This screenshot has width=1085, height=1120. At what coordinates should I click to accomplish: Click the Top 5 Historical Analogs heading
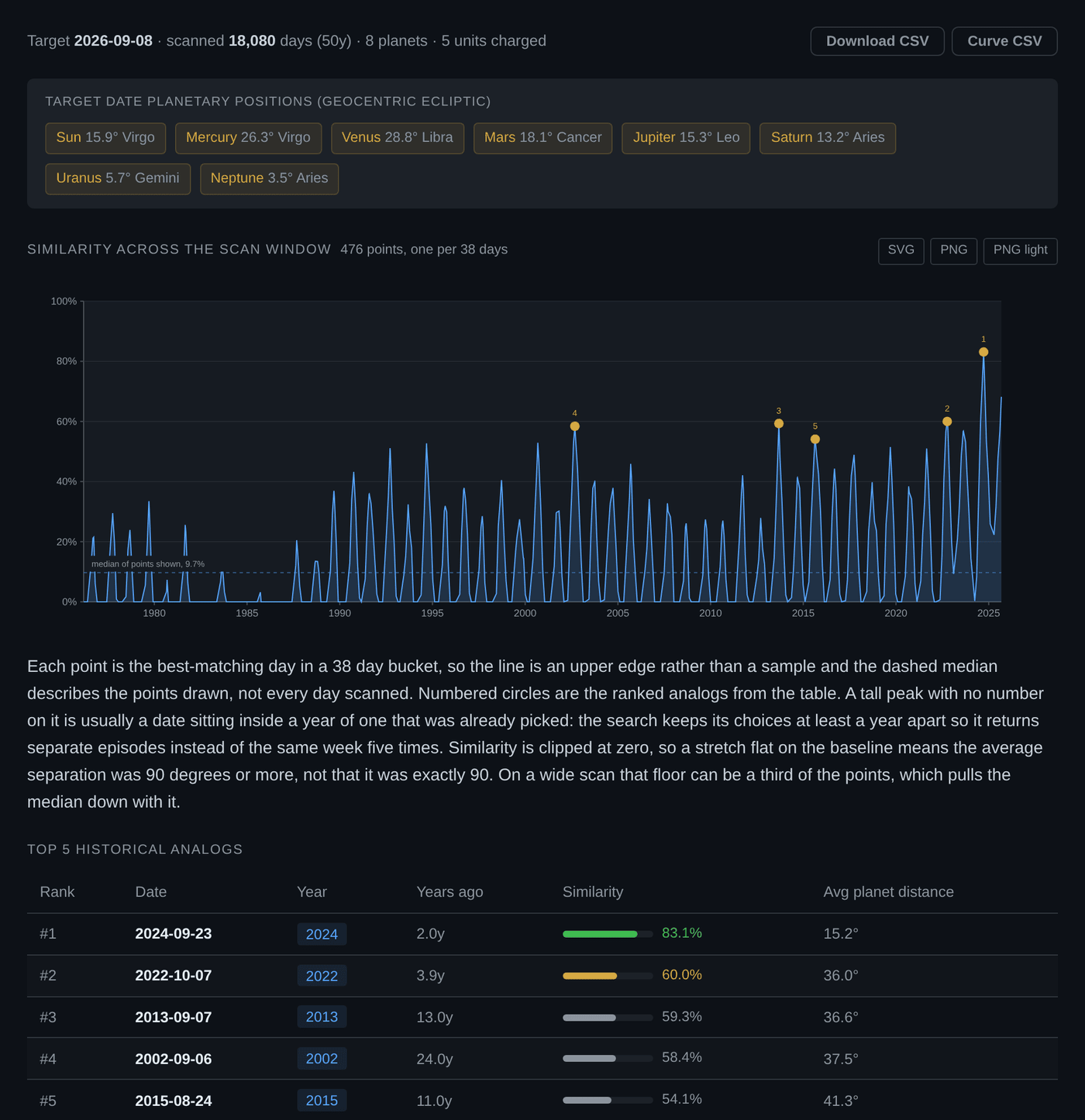pos(135,849)
